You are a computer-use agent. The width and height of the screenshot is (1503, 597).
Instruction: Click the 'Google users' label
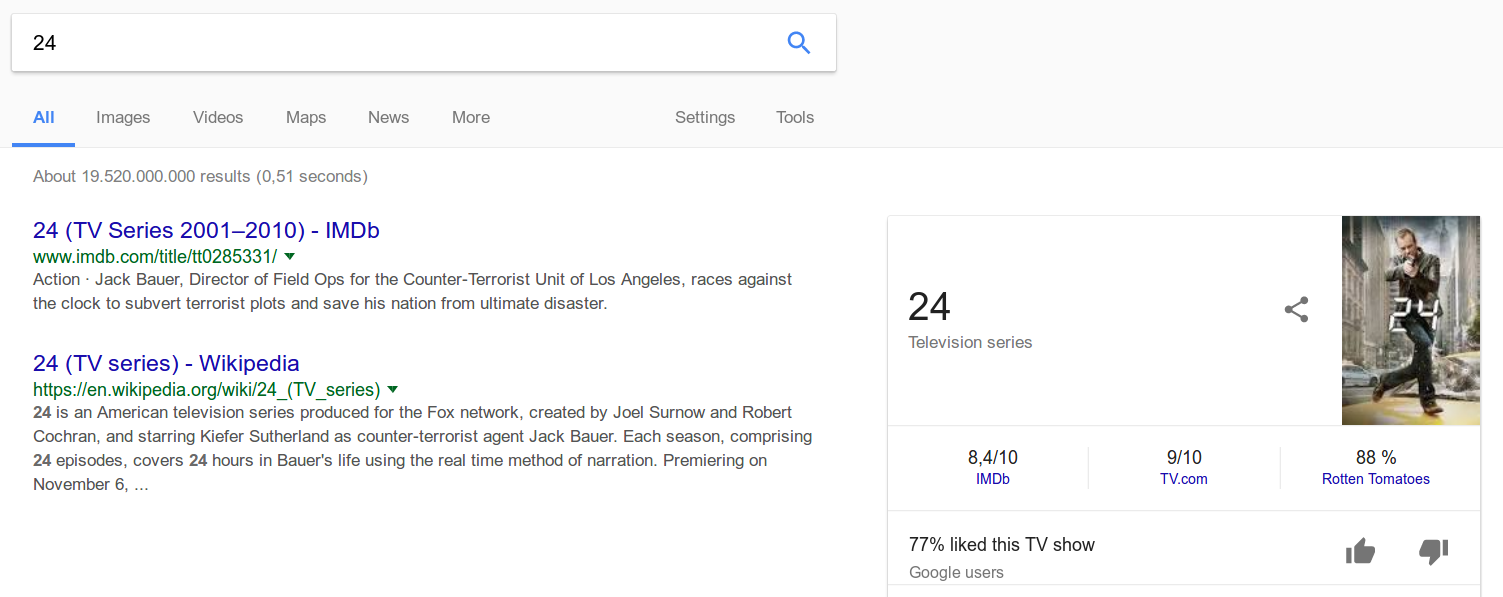[x=956, y=572]
